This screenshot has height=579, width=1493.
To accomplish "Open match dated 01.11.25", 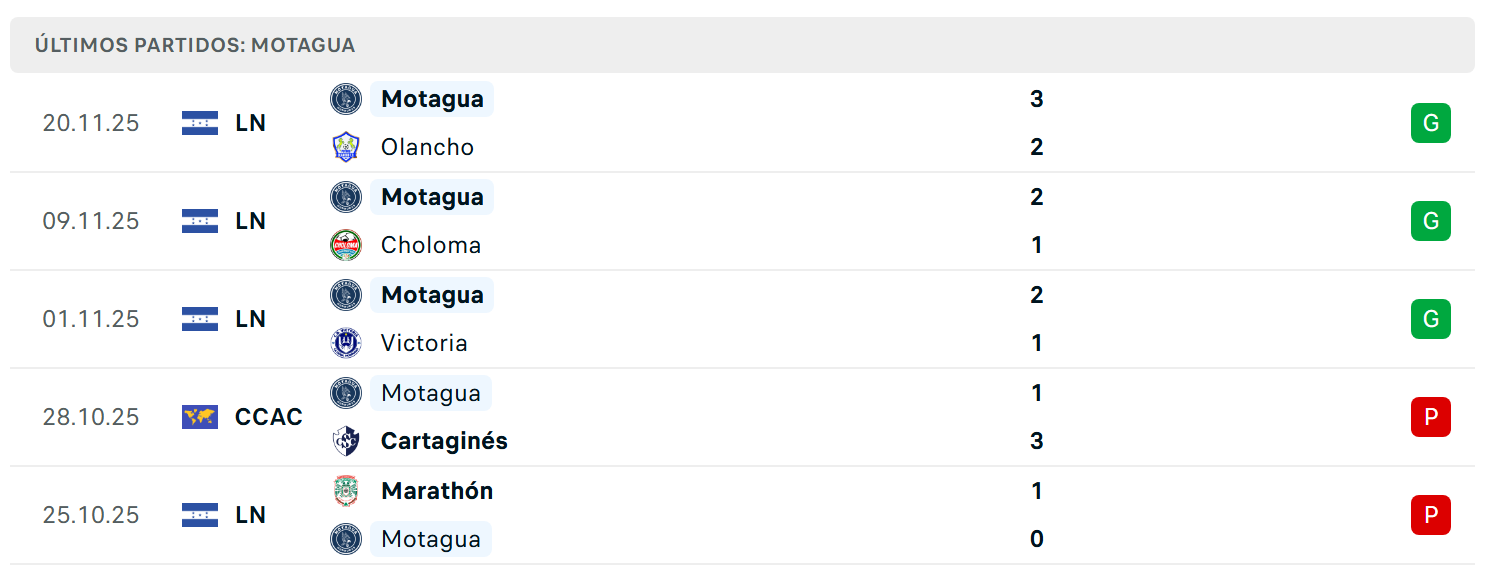I will pos(91,319).
